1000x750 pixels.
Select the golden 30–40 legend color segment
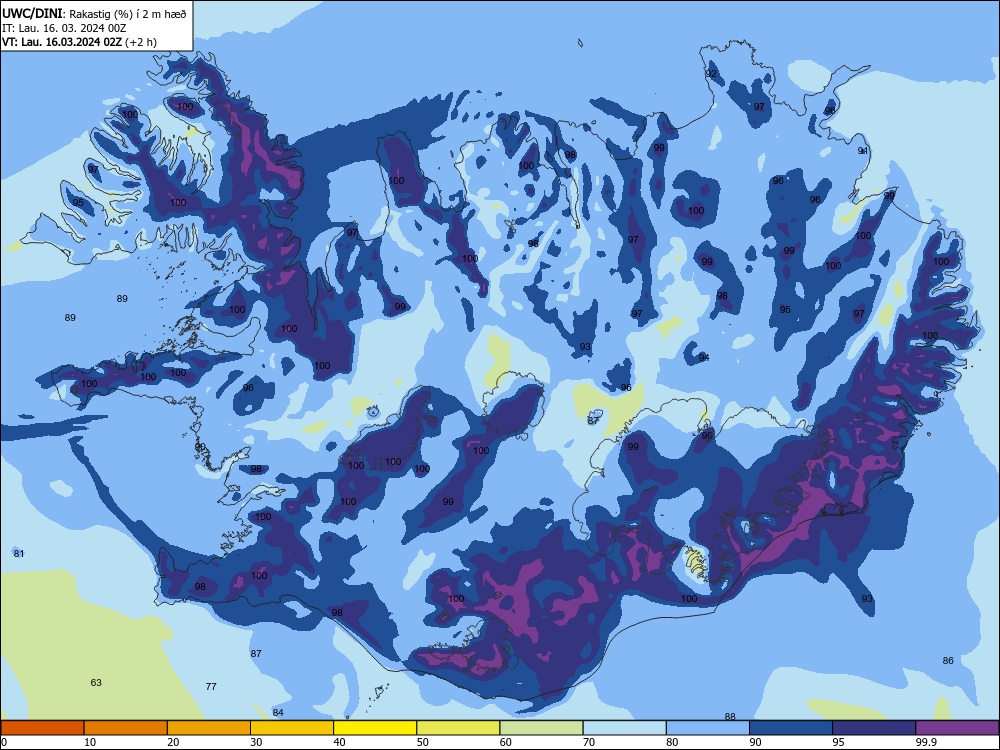[292, 728]
